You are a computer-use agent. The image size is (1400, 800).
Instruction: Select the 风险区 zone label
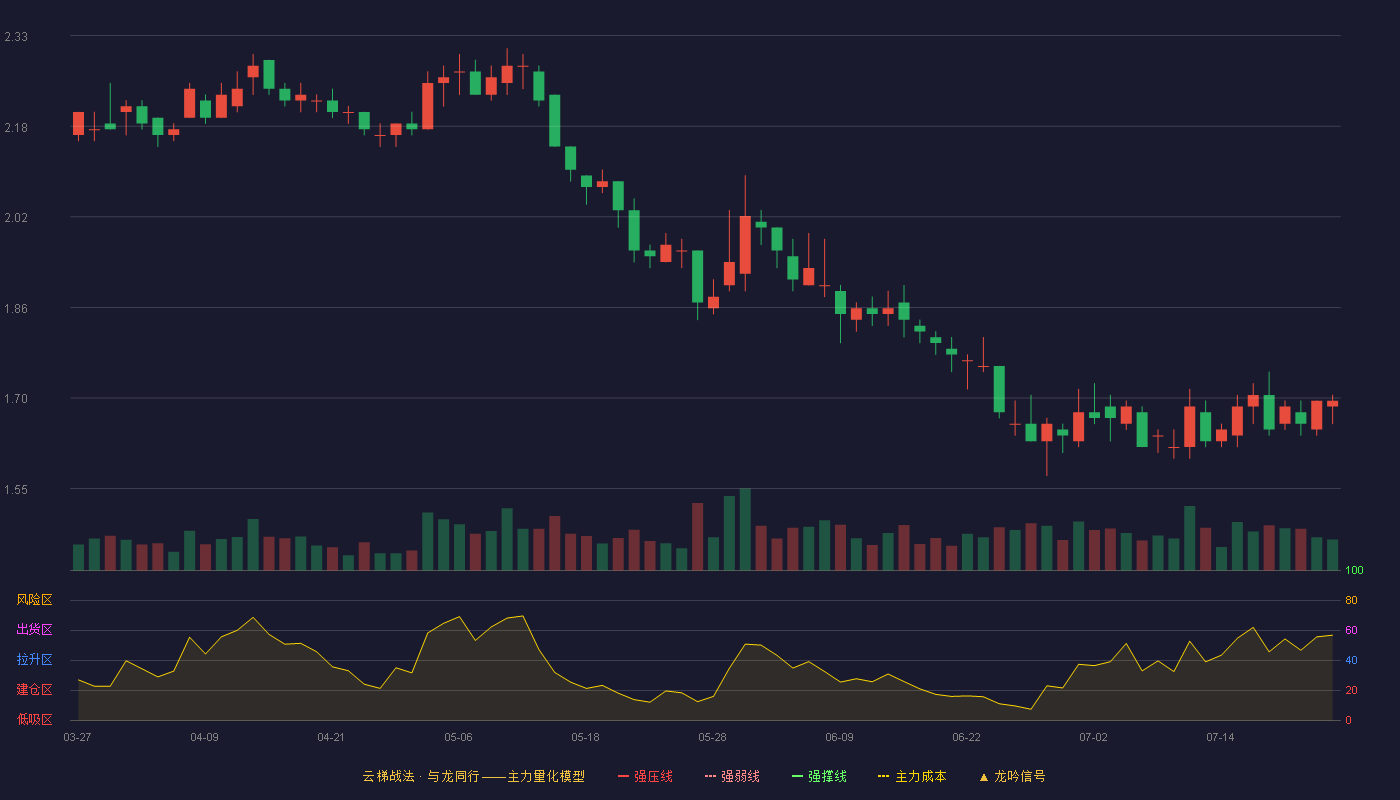(34, 600)
